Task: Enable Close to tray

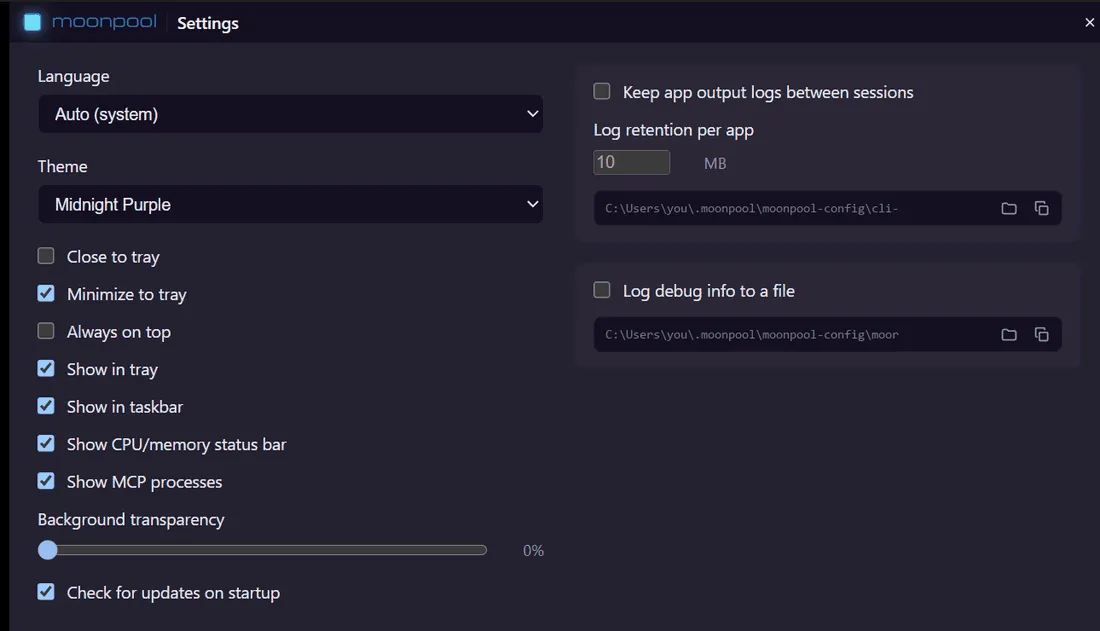Action: (x=46, y=256)
